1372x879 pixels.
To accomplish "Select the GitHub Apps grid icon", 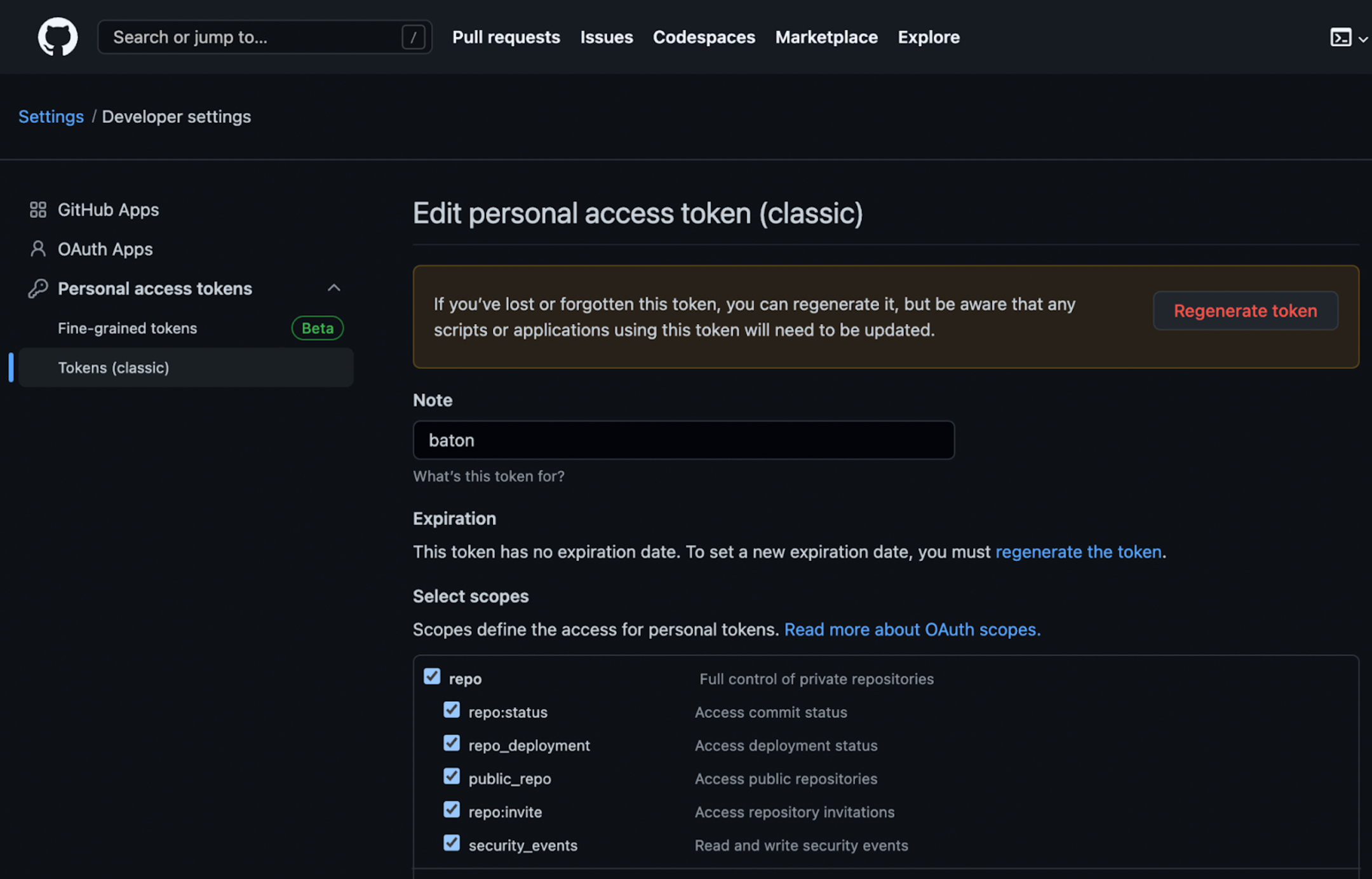I will 37,210.
